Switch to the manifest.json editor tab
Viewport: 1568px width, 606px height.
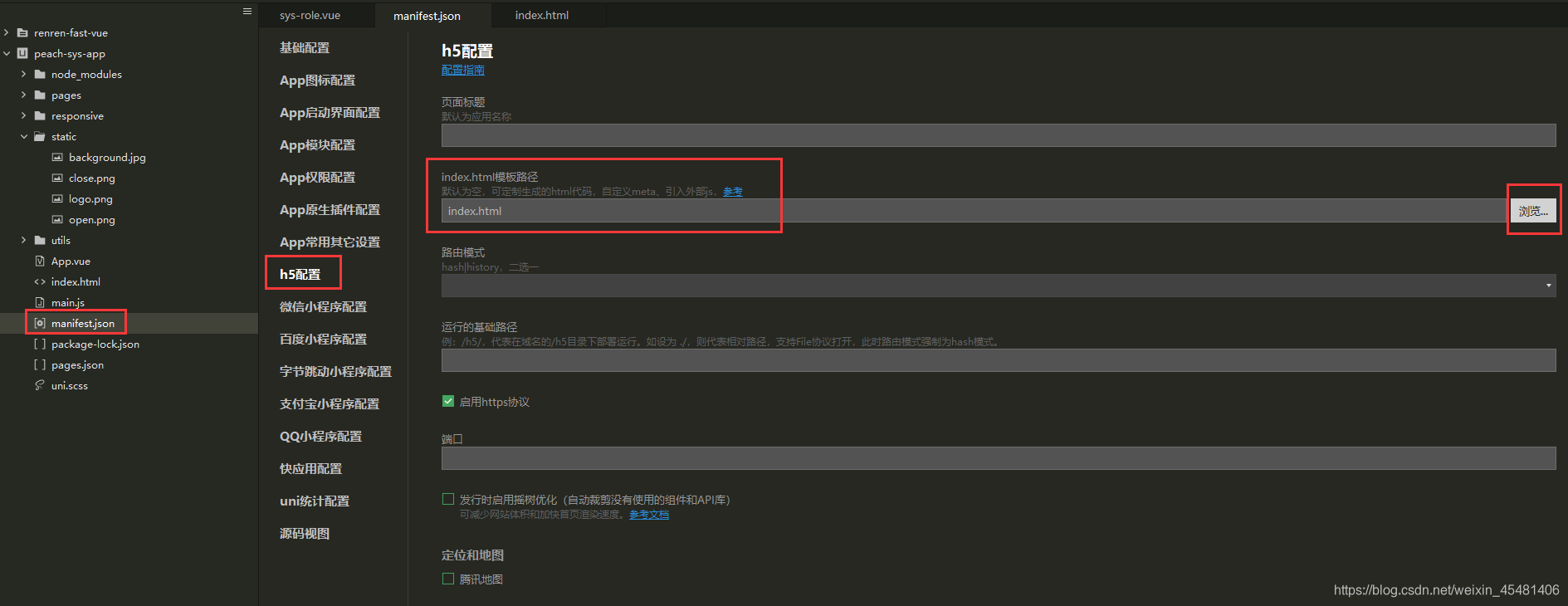(x=427, y=16)
